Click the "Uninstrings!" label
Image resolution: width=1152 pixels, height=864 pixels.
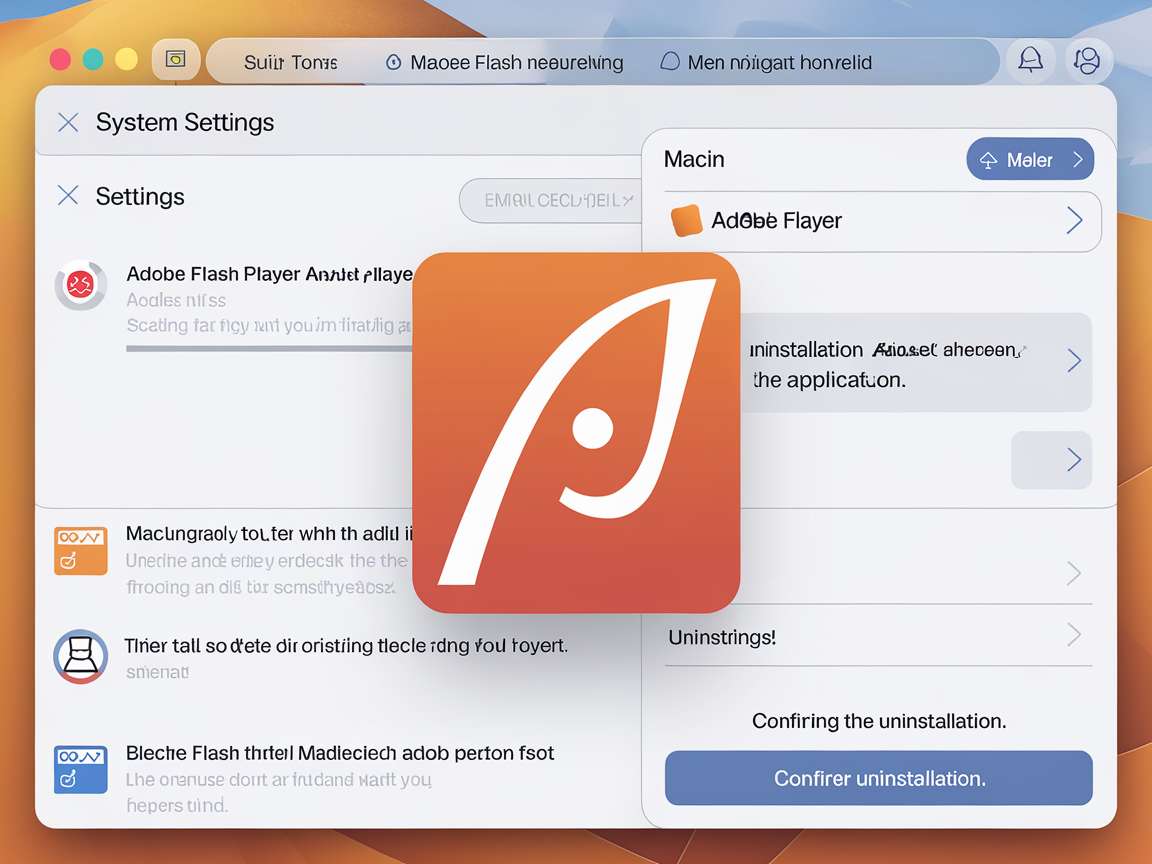(722, 637)
